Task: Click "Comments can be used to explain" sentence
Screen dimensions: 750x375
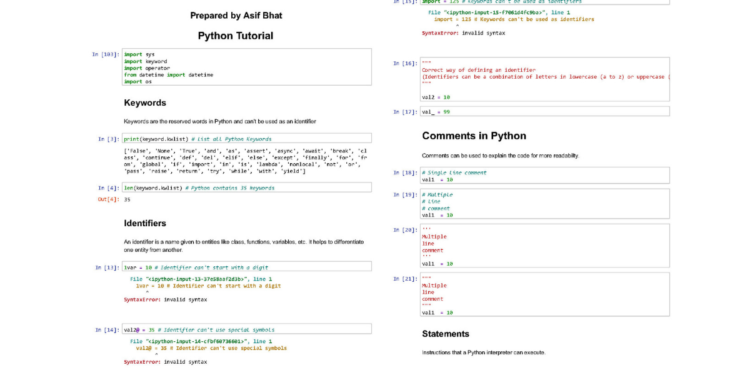Action: point(500,155)
